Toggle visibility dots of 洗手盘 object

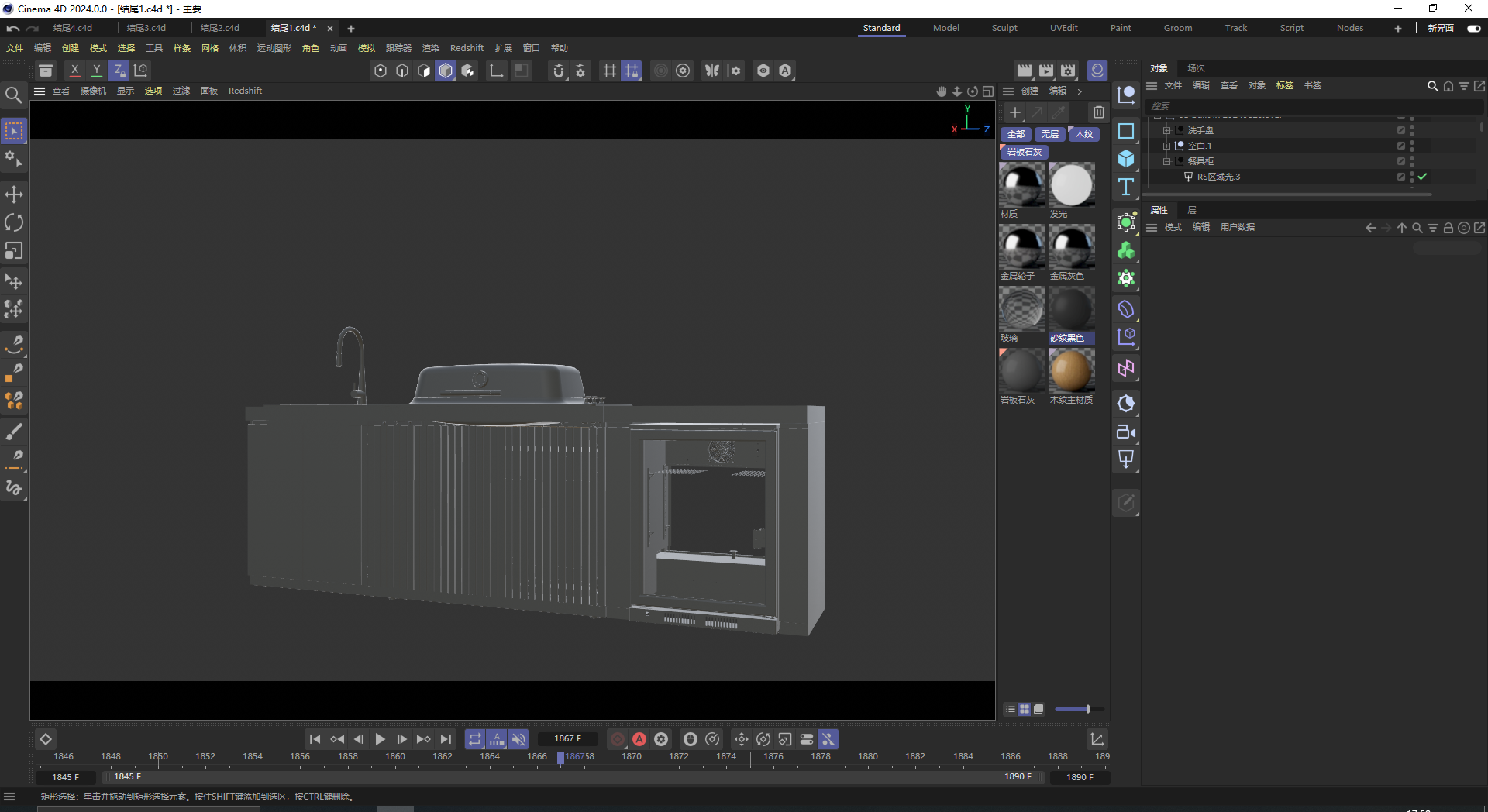pos(1412,130)
